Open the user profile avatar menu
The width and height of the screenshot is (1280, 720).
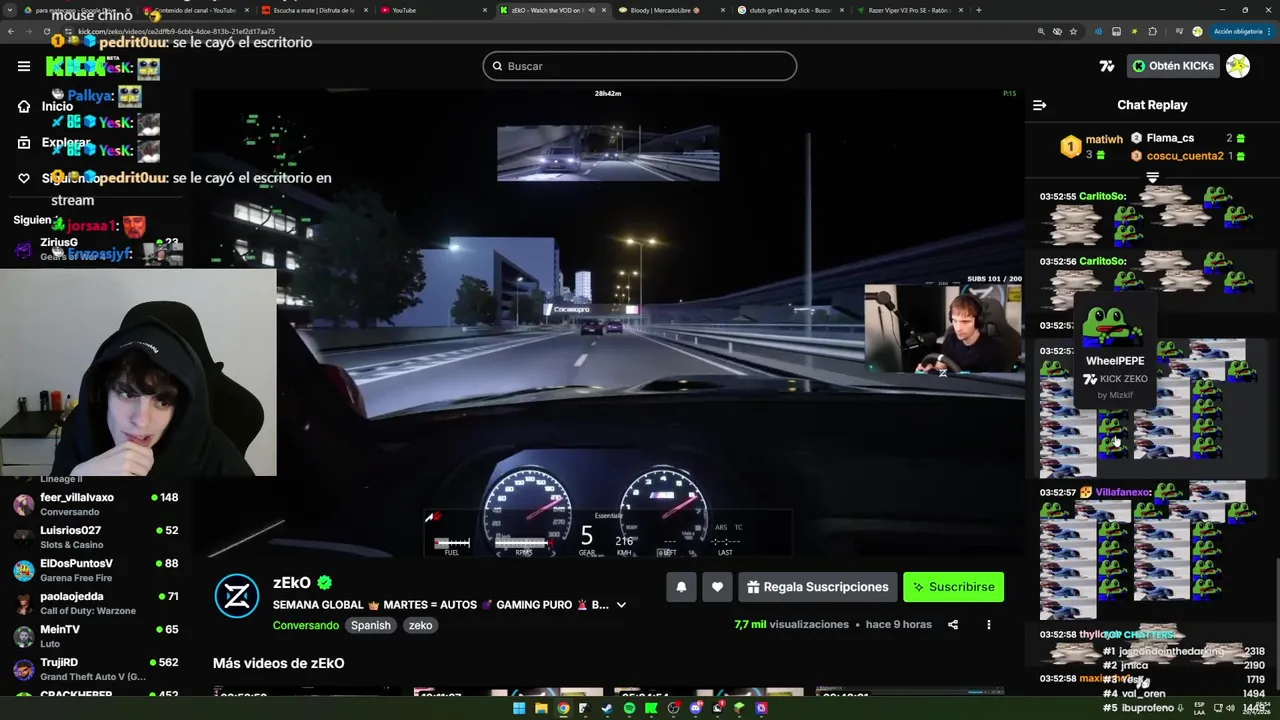[x=1238, y=66]
